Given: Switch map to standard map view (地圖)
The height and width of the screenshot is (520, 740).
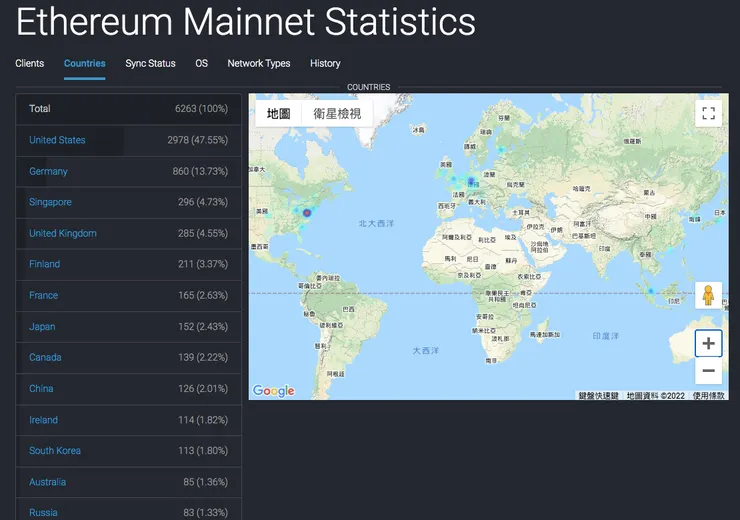Looking at the screenshot, I should pyautogui.click(x=279, y=114).
